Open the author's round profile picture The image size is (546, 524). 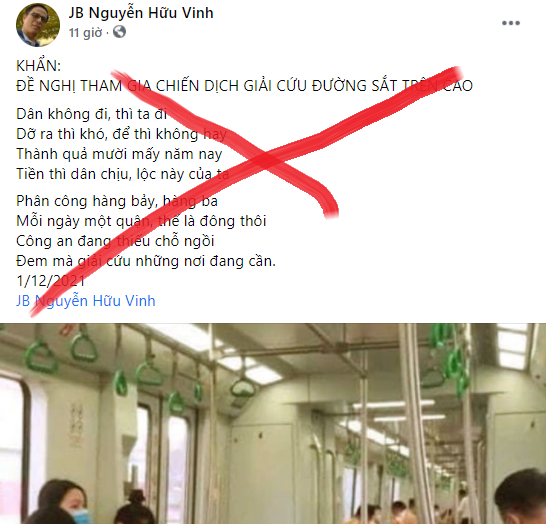[x=38, y=25]
